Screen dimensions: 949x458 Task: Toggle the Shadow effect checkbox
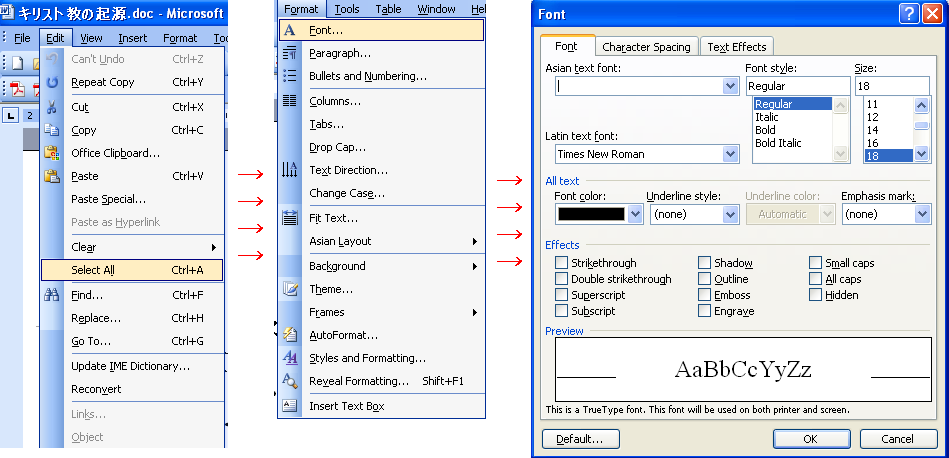pos(704,263)
